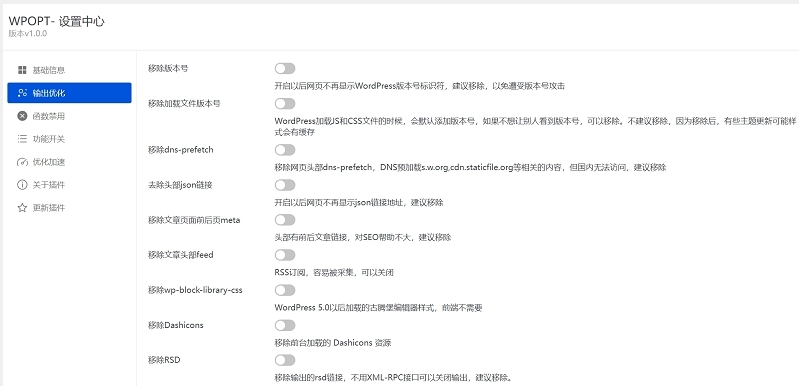Click the 版本v1.0.0 version text
The height and width of the screenshot is (386, 800).
(x=28, y=34)
